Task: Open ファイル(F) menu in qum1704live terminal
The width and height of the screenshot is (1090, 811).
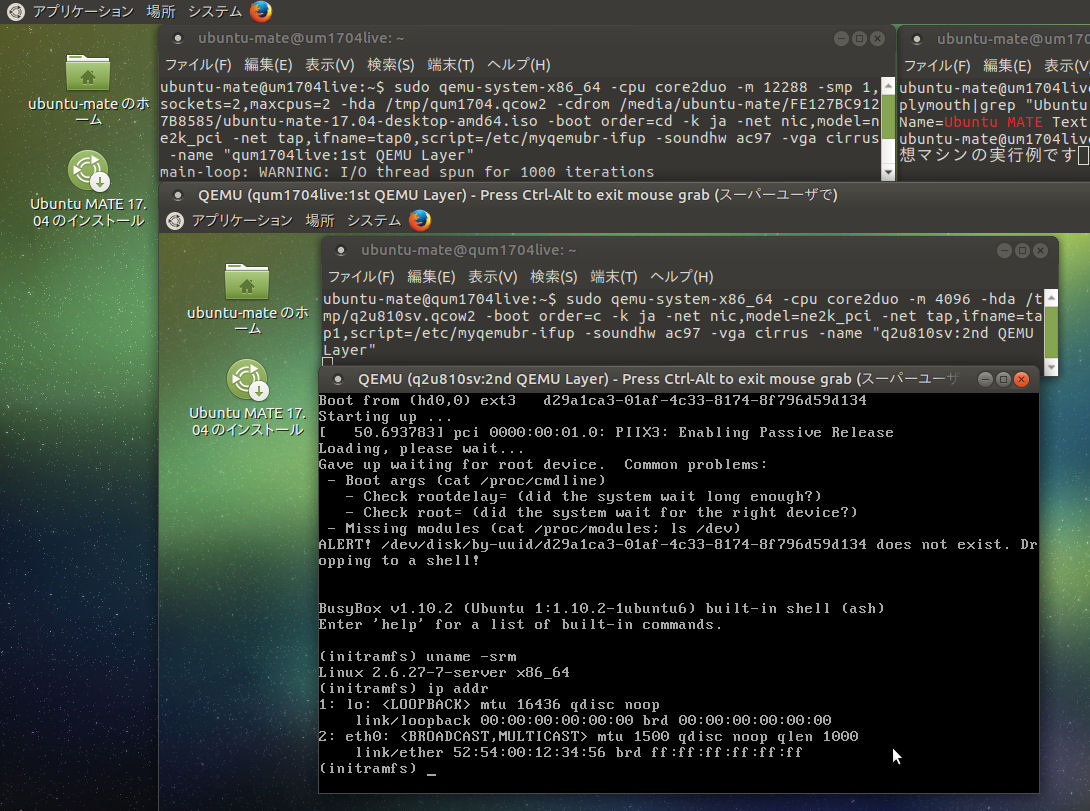Action: point(361,277)
